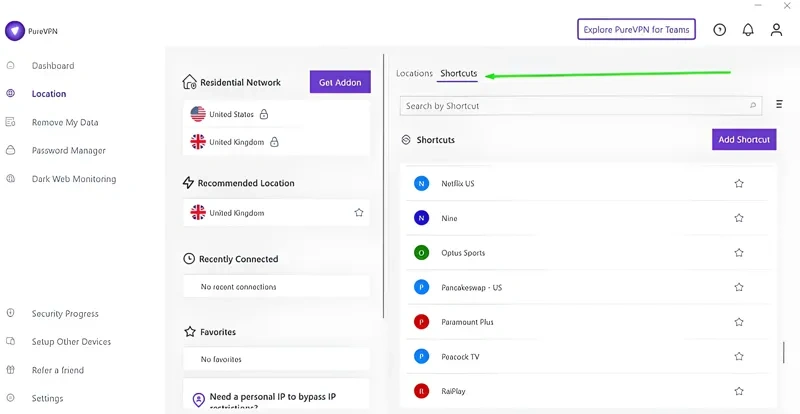
Task: Click the Dark Web Monitoring sidebar icon
Action: [10, 179]
